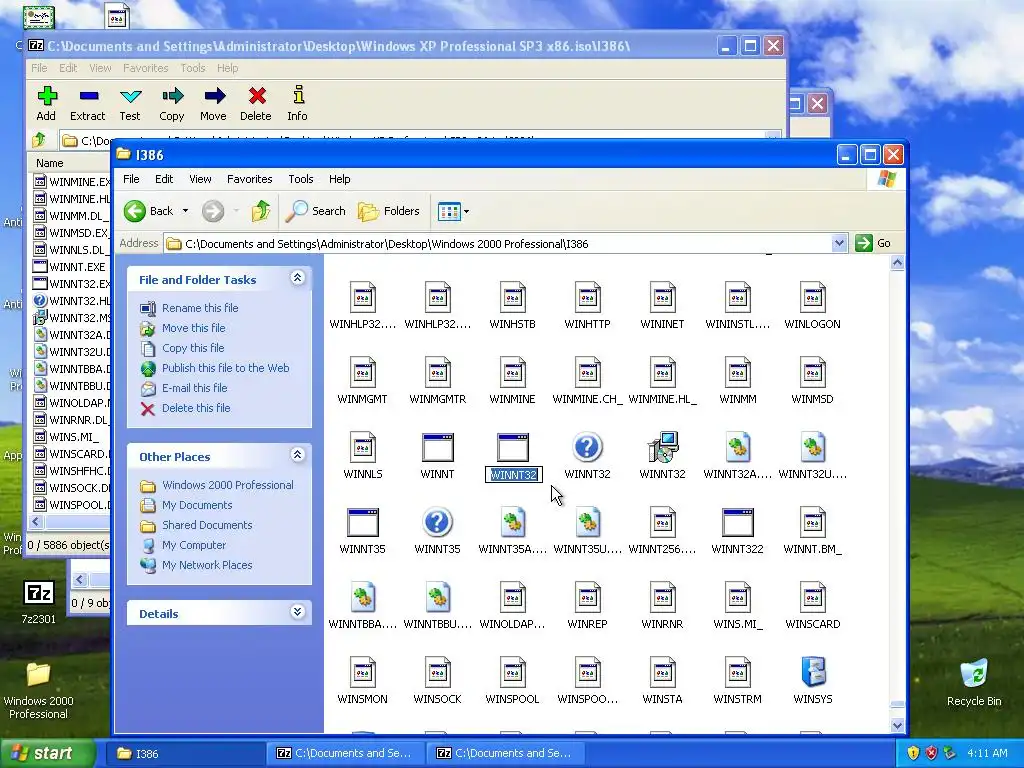The height and width of the screenshot is (768, 1024).
Task: Open the View menu in I386 Explorer
Action: tap(200, 179)
